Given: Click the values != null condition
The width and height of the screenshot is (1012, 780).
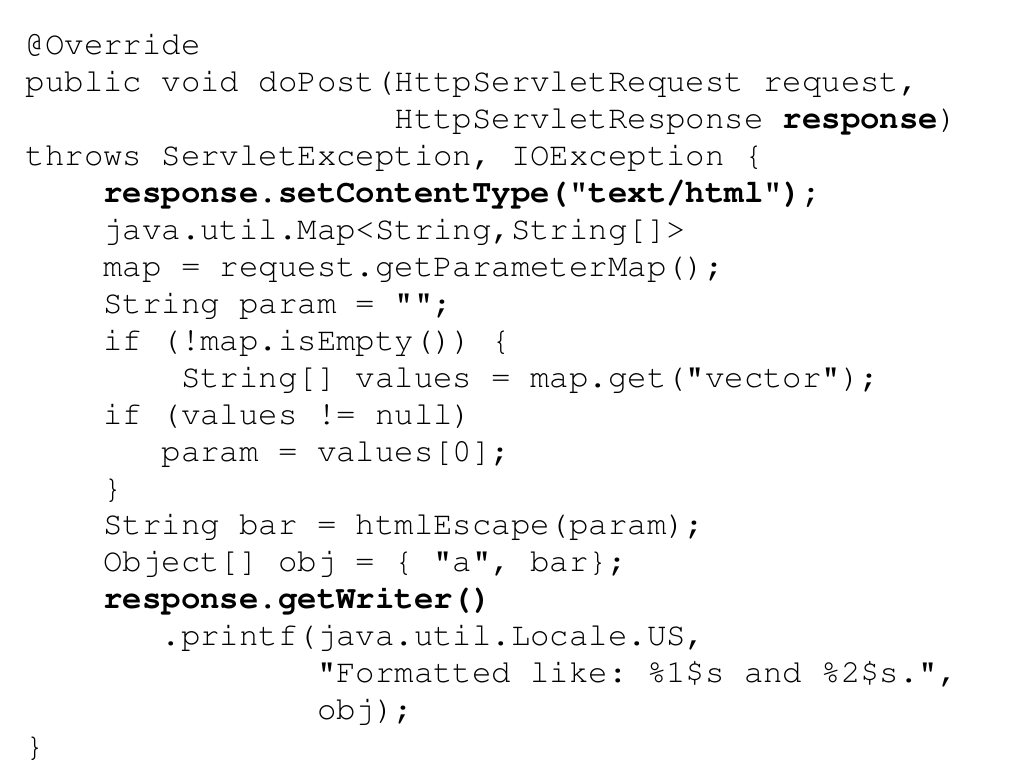Looking at the screenshot, I should 316,416.
